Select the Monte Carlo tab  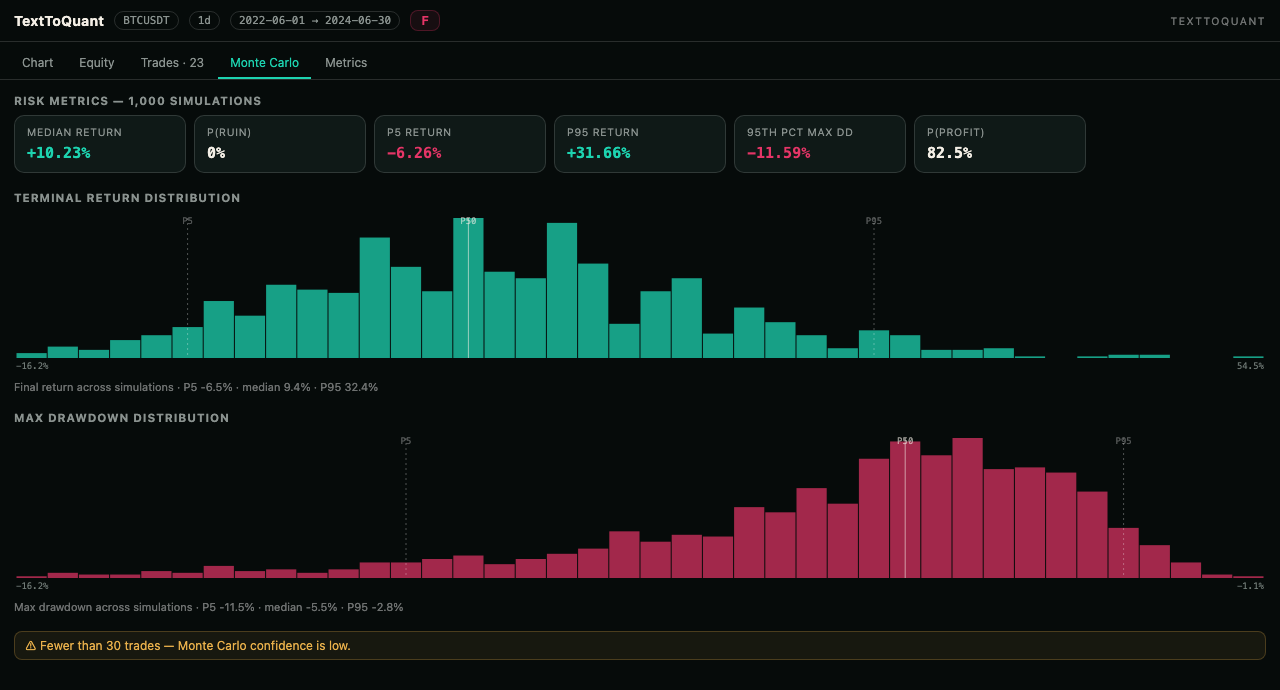[264, 62]
